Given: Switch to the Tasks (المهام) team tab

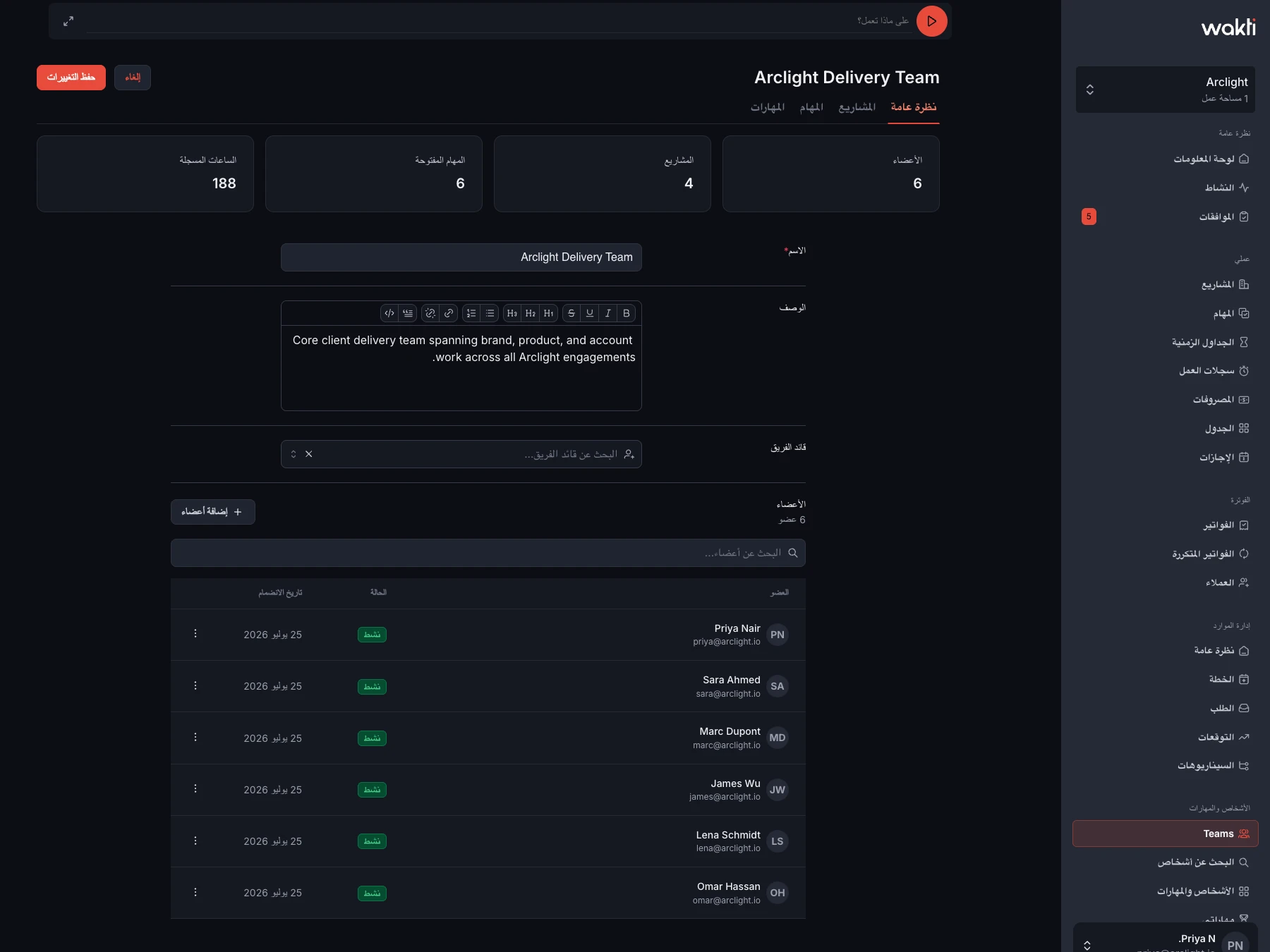Looking at the screenshot, I should (811, 107).
